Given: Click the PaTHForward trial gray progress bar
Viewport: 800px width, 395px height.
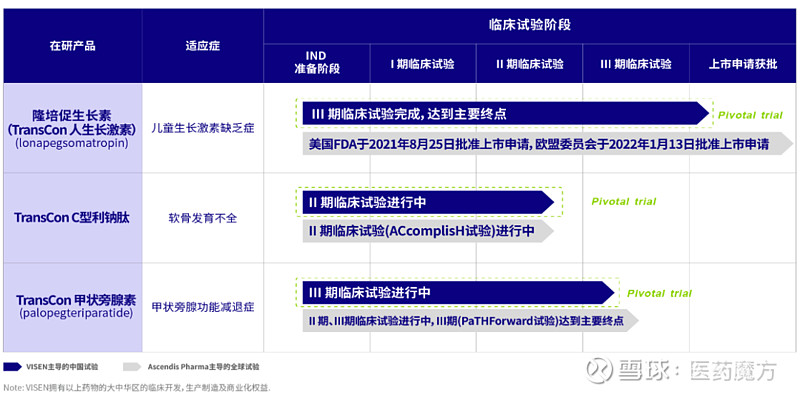Looking at the screenshot, I should click(x=470, y=320).
